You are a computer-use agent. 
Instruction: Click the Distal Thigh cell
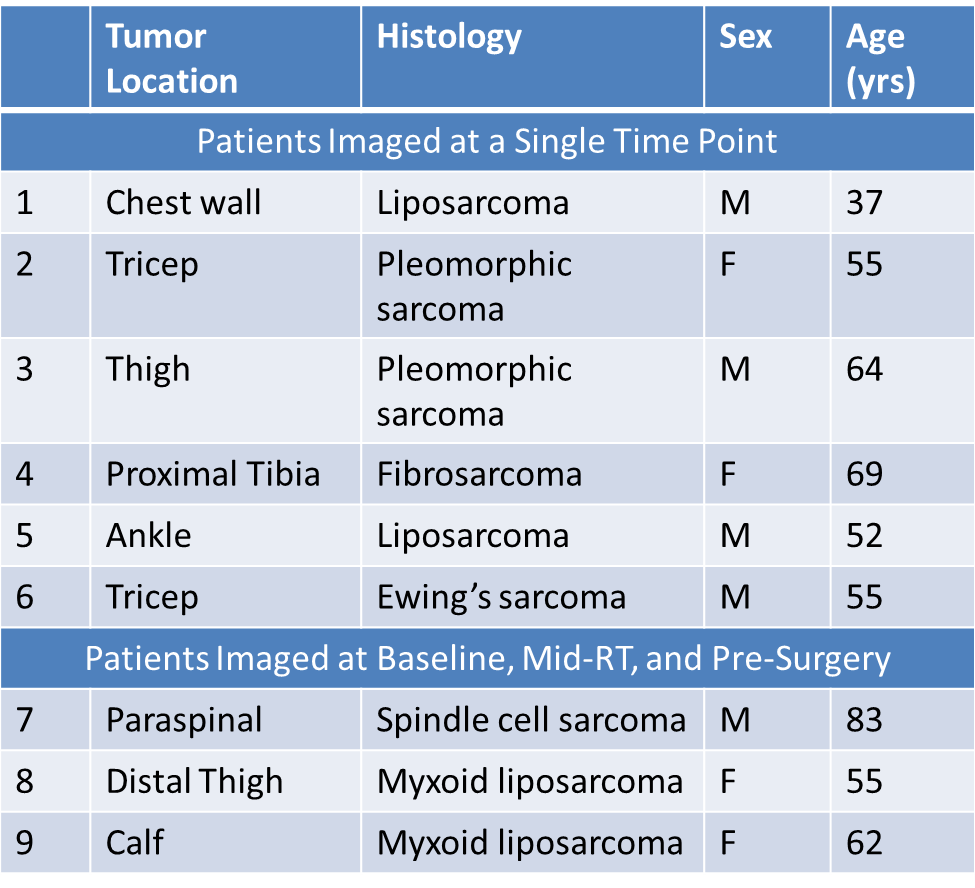tap(195, 781)
